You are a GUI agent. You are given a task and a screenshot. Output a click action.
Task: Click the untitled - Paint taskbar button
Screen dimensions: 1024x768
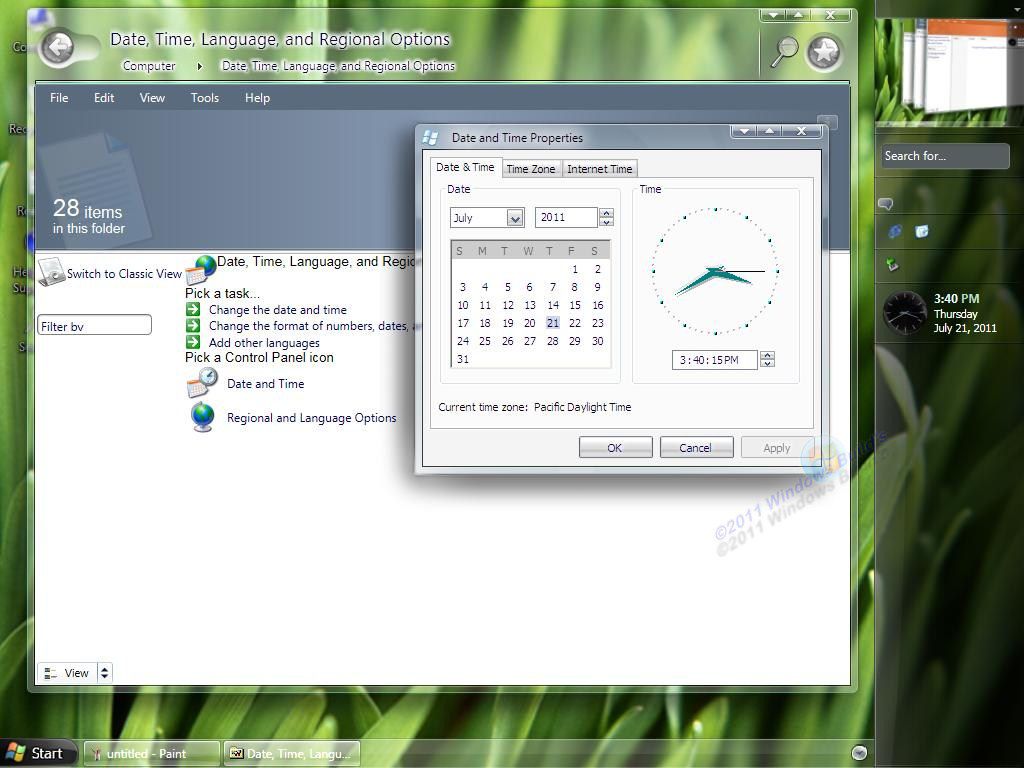click(152, 753)
